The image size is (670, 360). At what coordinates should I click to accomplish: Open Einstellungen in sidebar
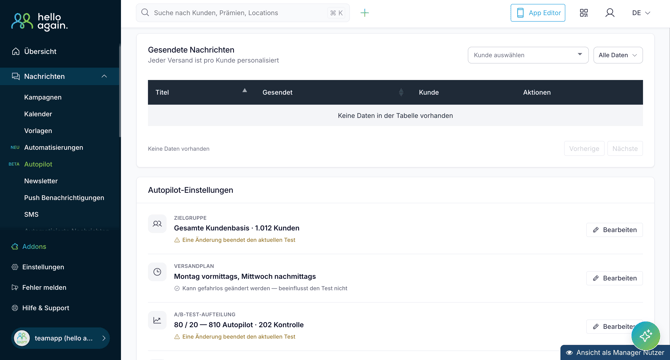click(43, 267)
